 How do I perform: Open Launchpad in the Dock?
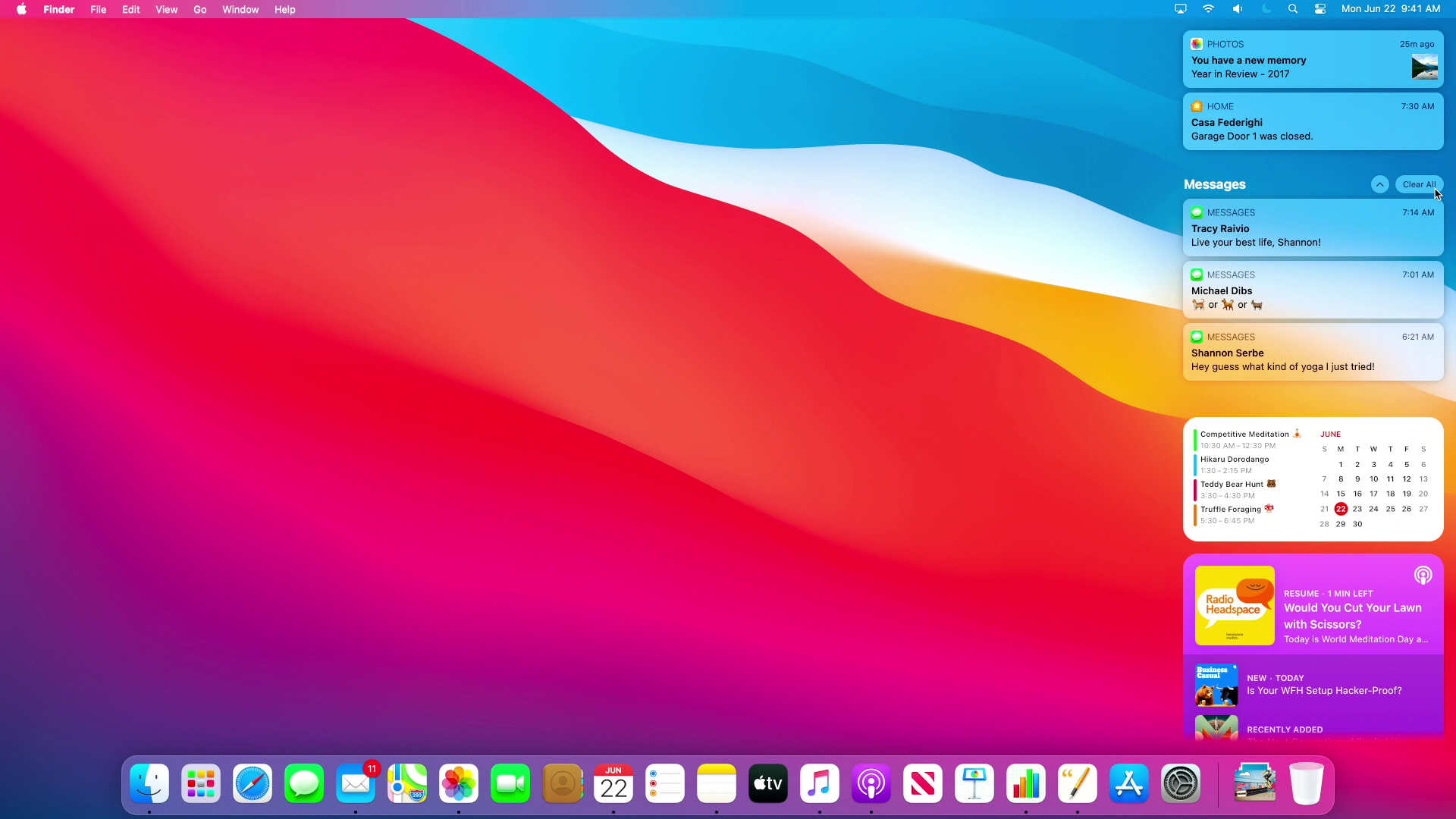point(201,783)
